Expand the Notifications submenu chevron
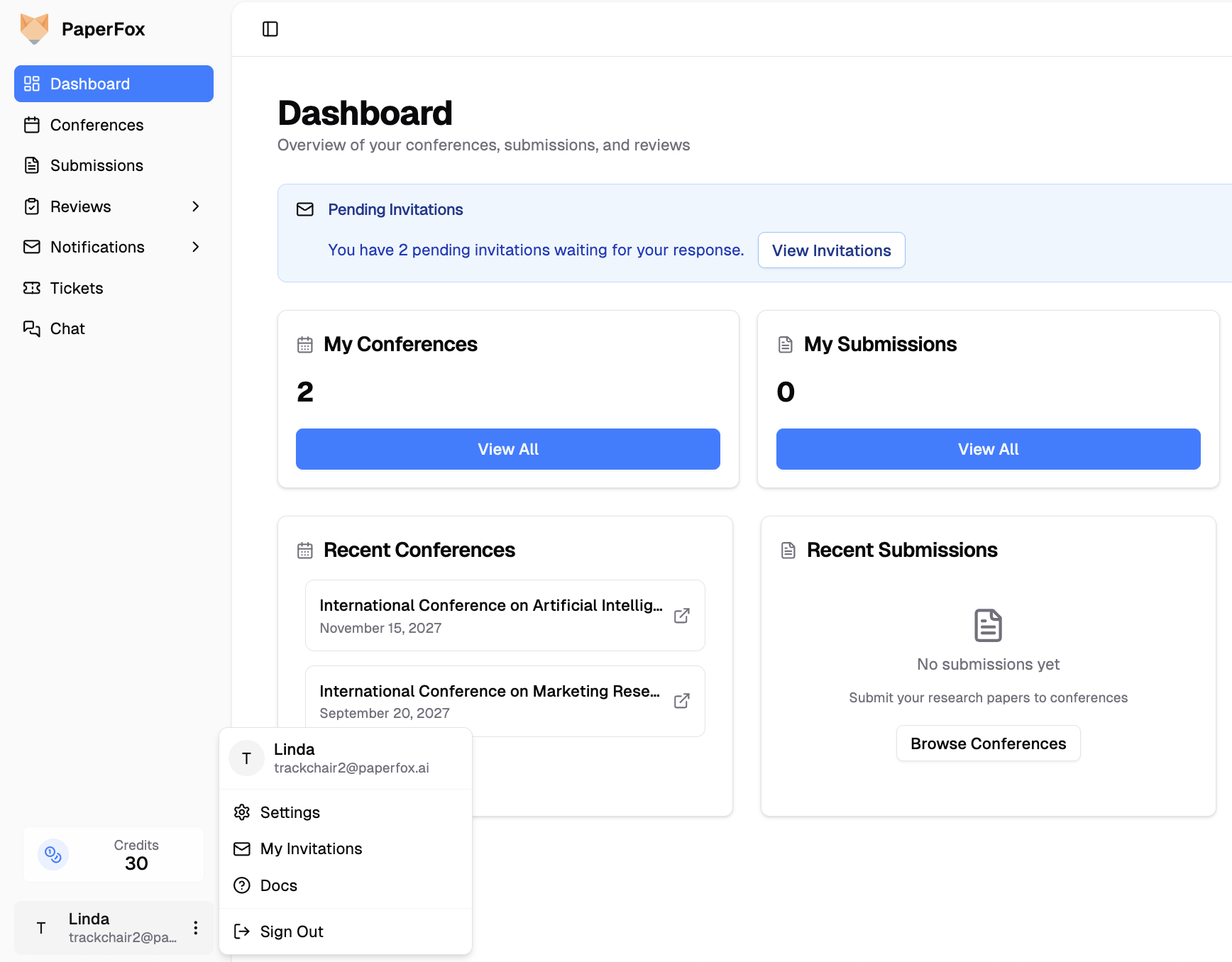1232x962 pixels. [196, 247]
